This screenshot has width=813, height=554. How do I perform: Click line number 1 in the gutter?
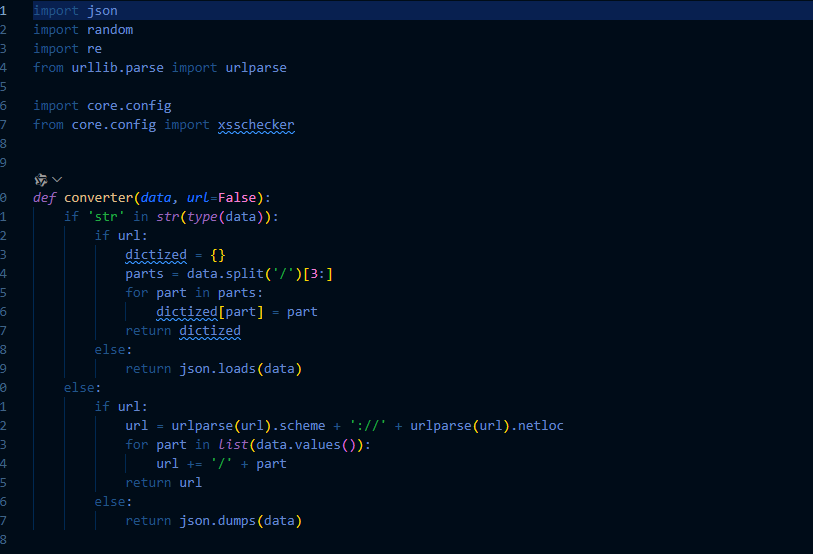point(4,10)
